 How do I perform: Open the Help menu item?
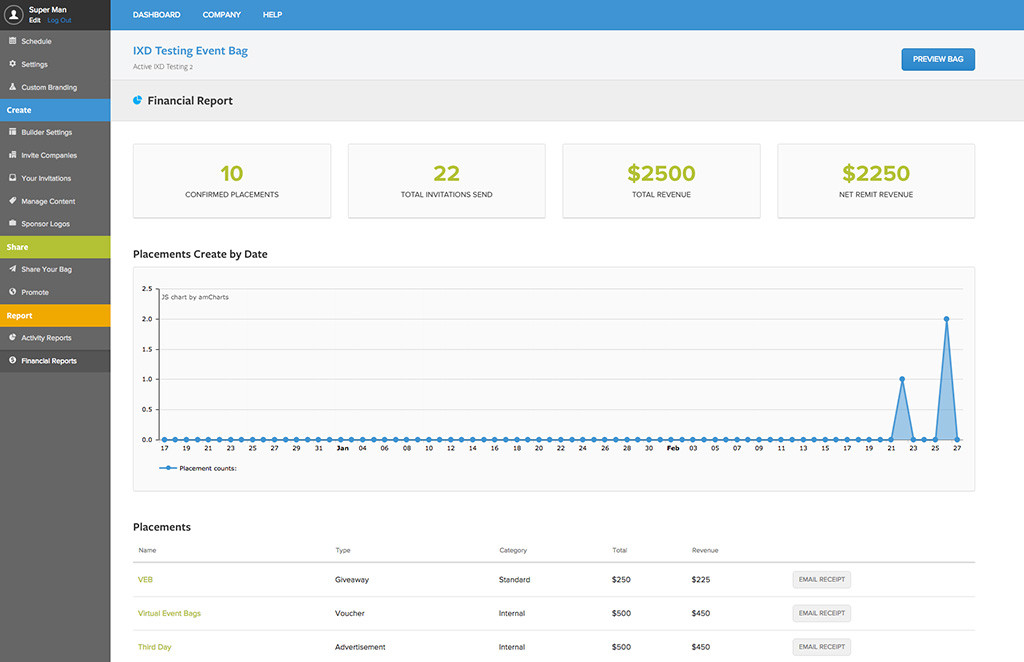tap(272, 14)
